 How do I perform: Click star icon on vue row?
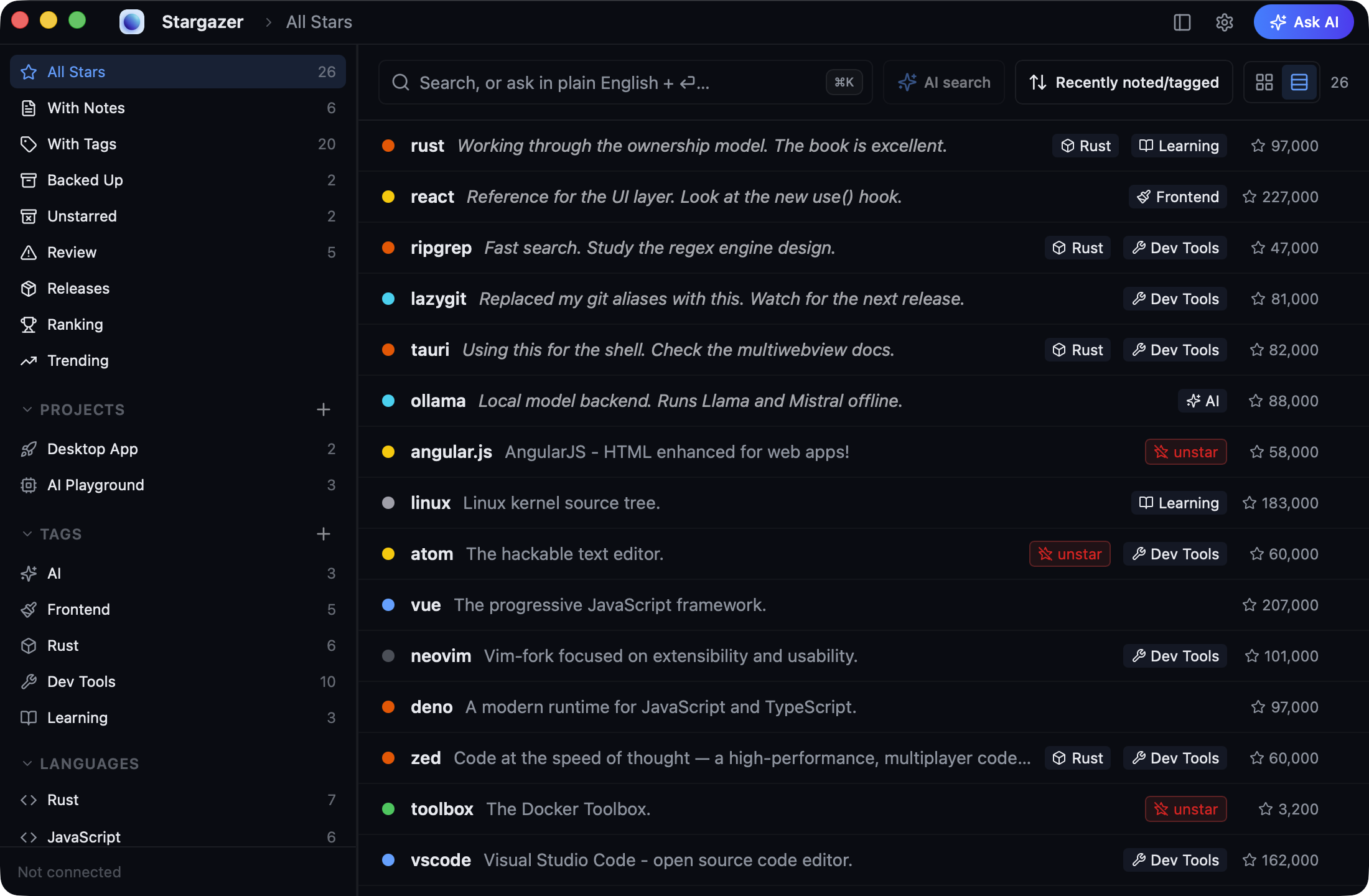click(1249, 605)
